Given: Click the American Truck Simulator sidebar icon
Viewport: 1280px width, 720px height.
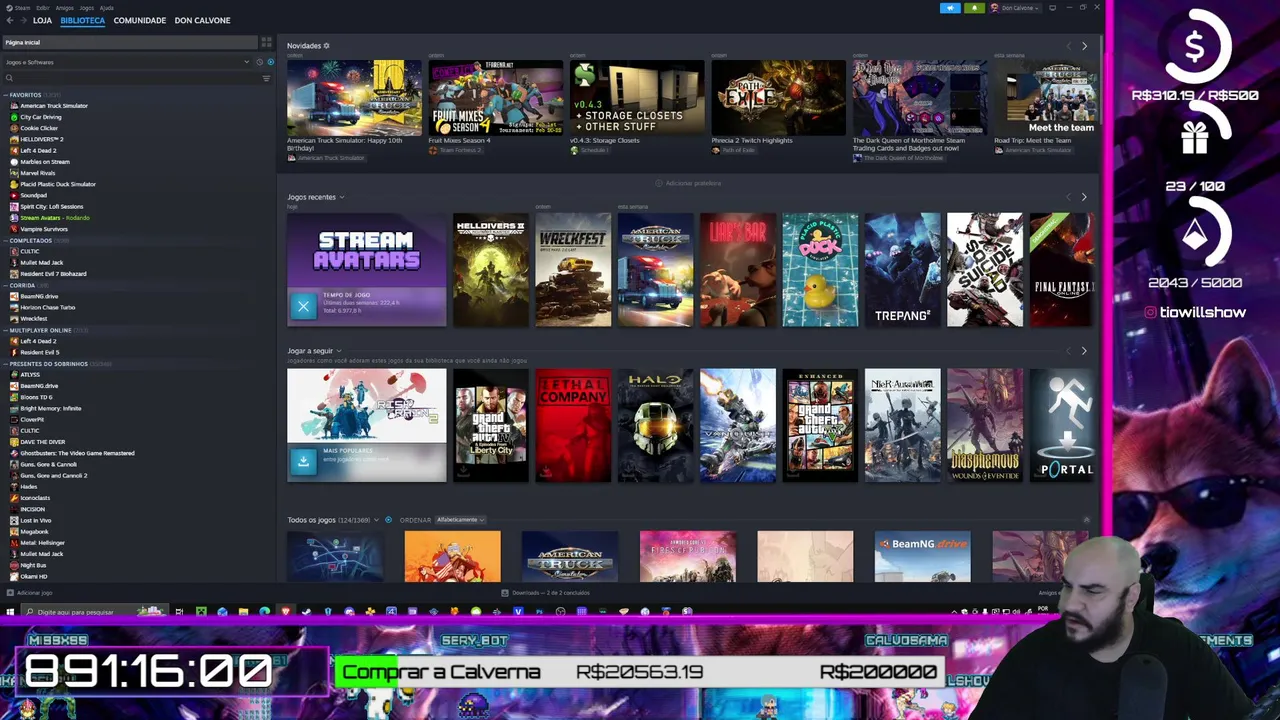Looking at the screenshot, I should 14,106.
